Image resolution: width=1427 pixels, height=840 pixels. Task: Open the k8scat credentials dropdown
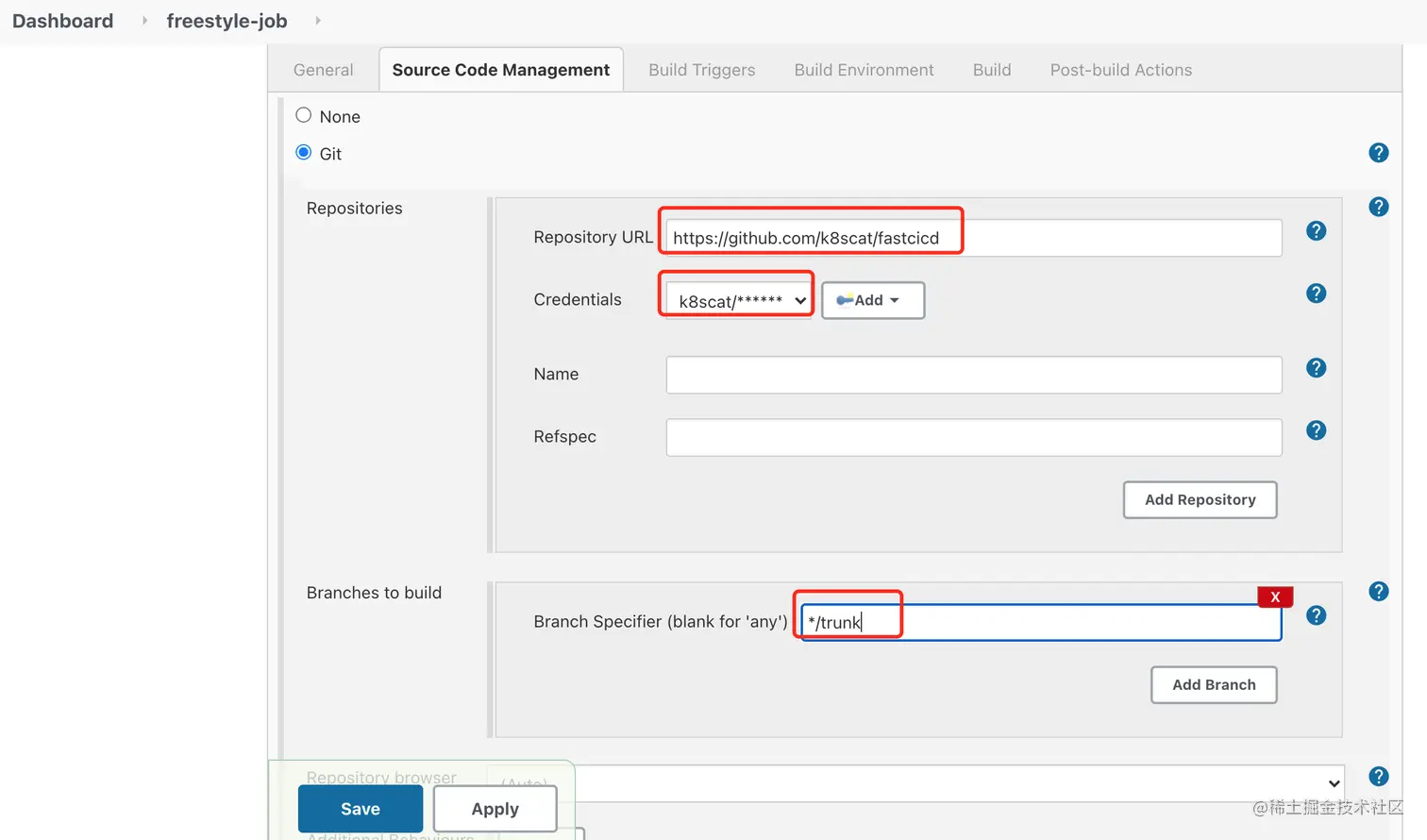click(x=738, y=301)
